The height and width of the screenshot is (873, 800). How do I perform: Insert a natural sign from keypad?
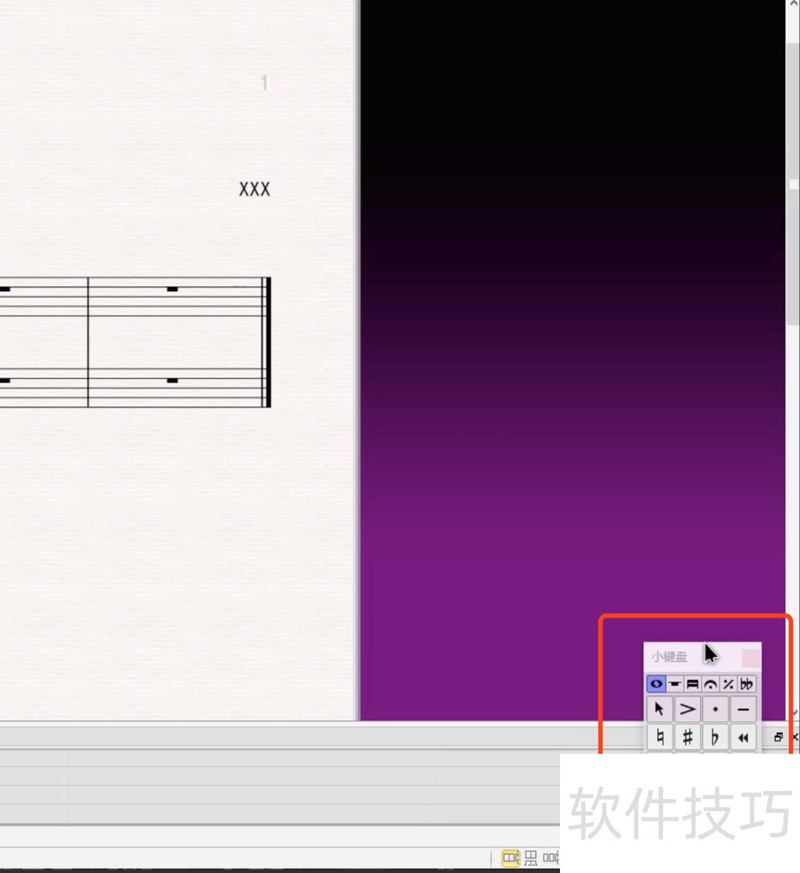(660, 738)
